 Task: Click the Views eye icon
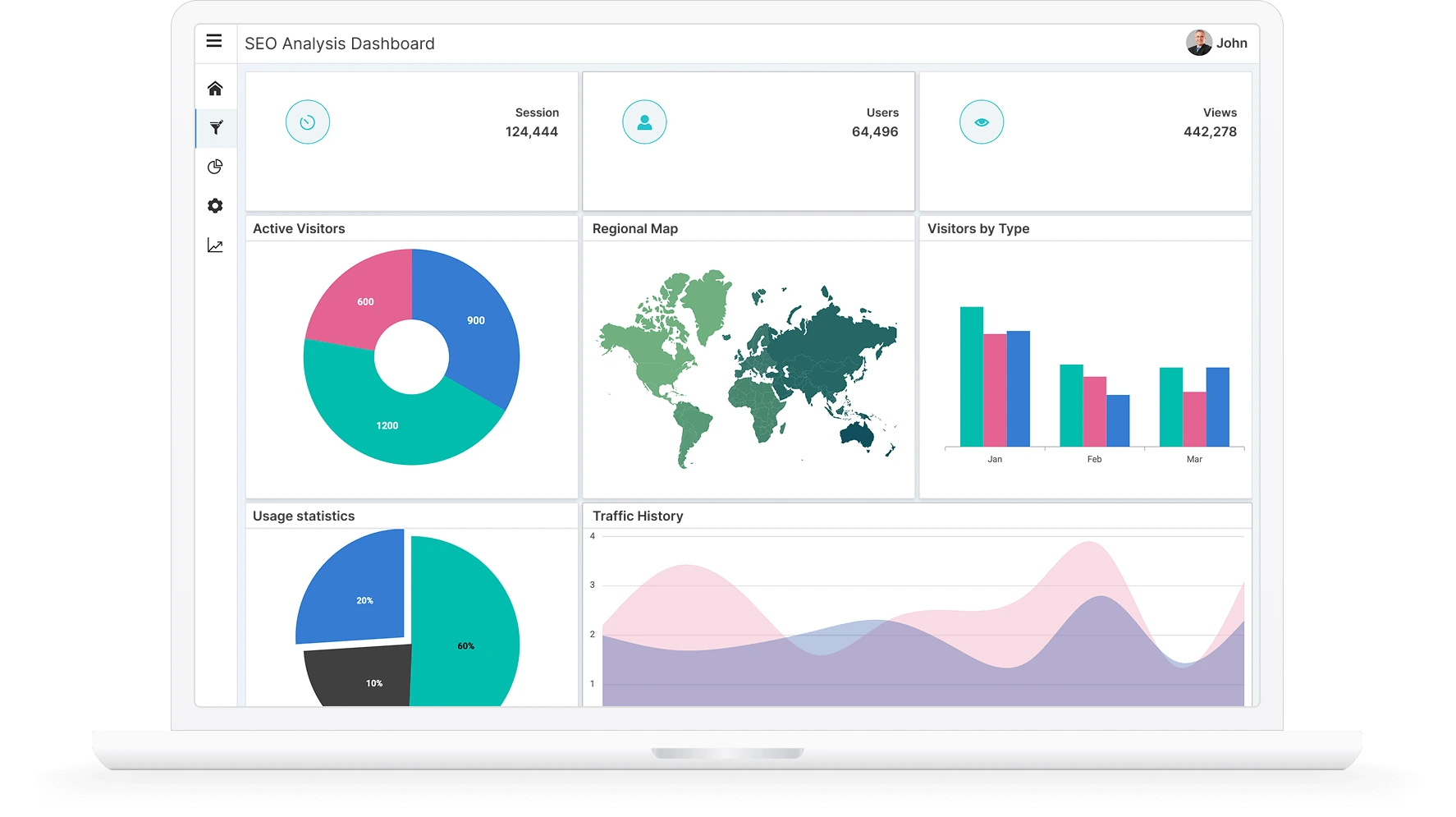pyautogui.click(x=982, y=121)
